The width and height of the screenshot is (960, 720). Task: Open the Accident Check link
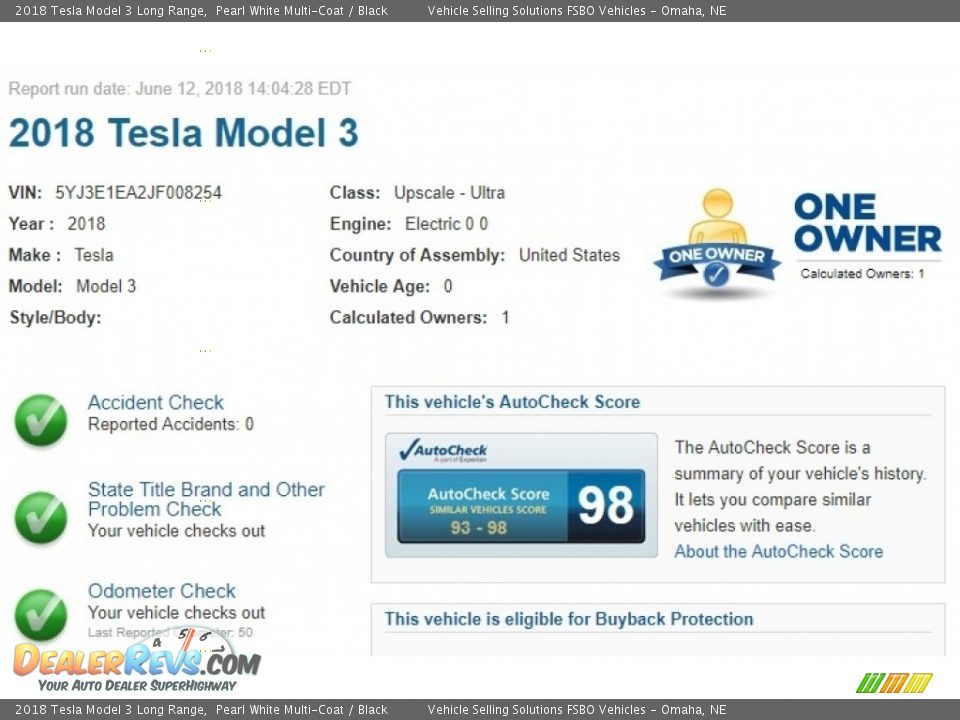pos(156,402)
